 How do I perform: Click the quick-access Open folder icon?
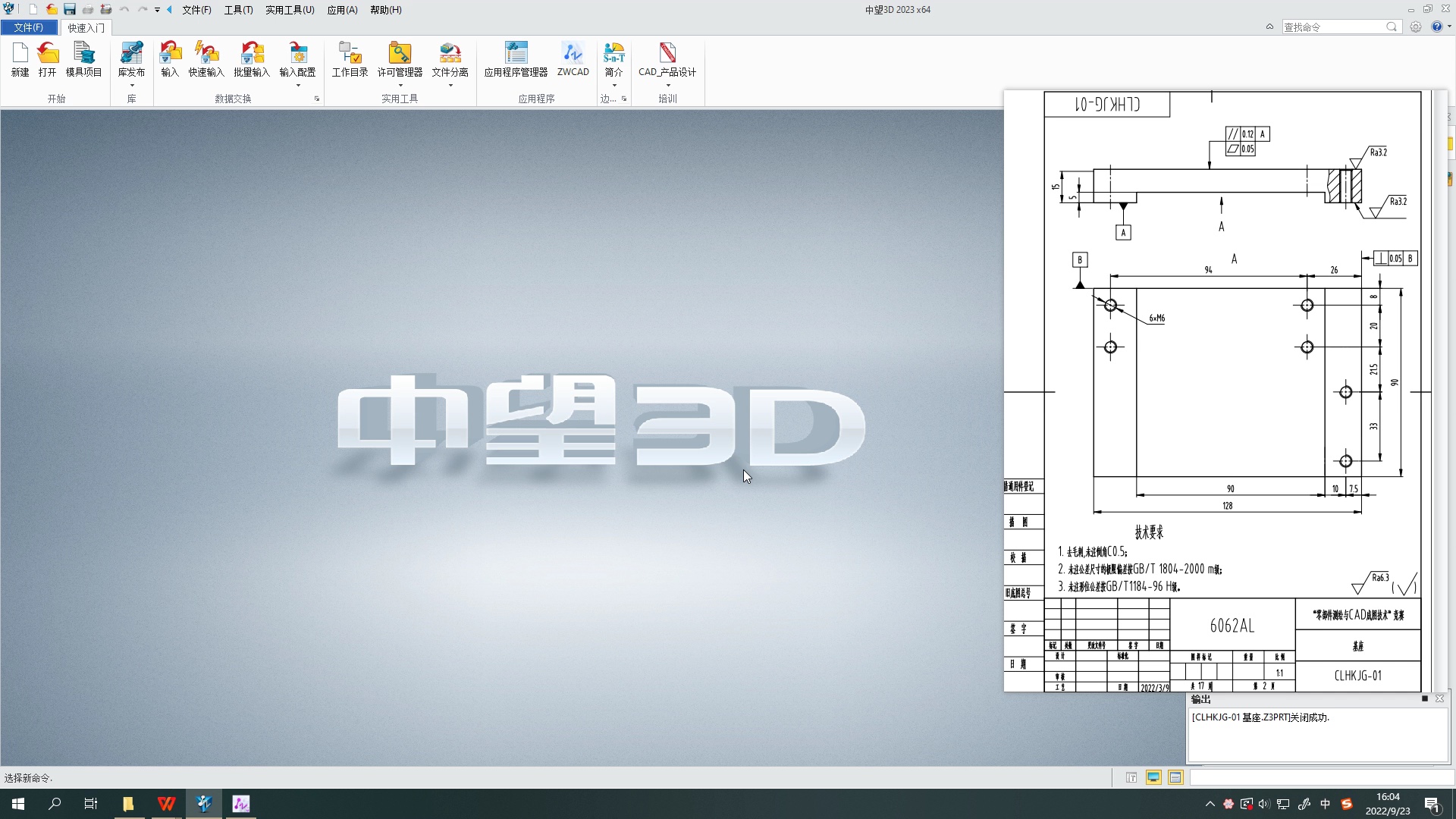[x=51, y=10]
